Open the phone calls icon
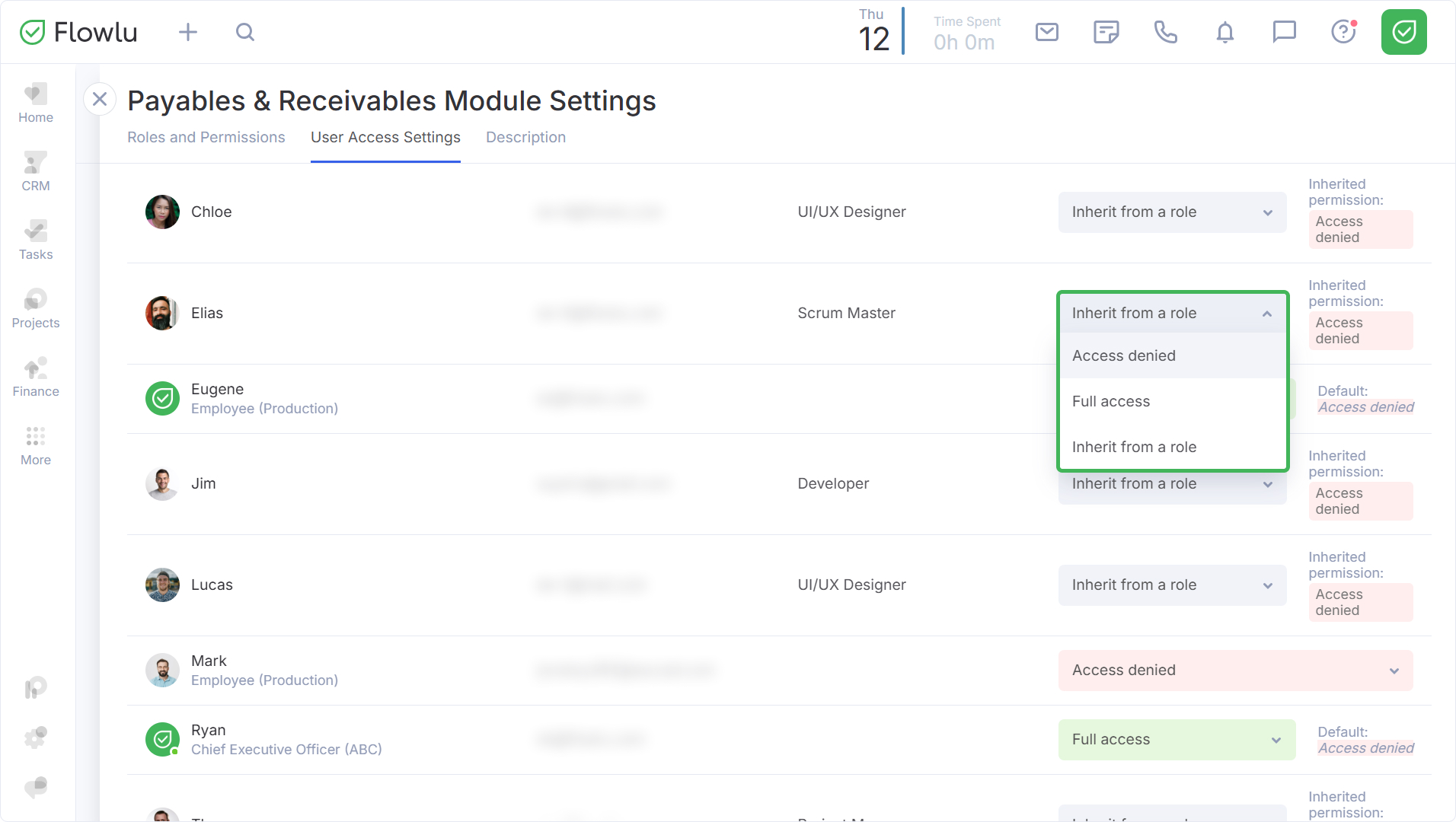 [1166, 32]
